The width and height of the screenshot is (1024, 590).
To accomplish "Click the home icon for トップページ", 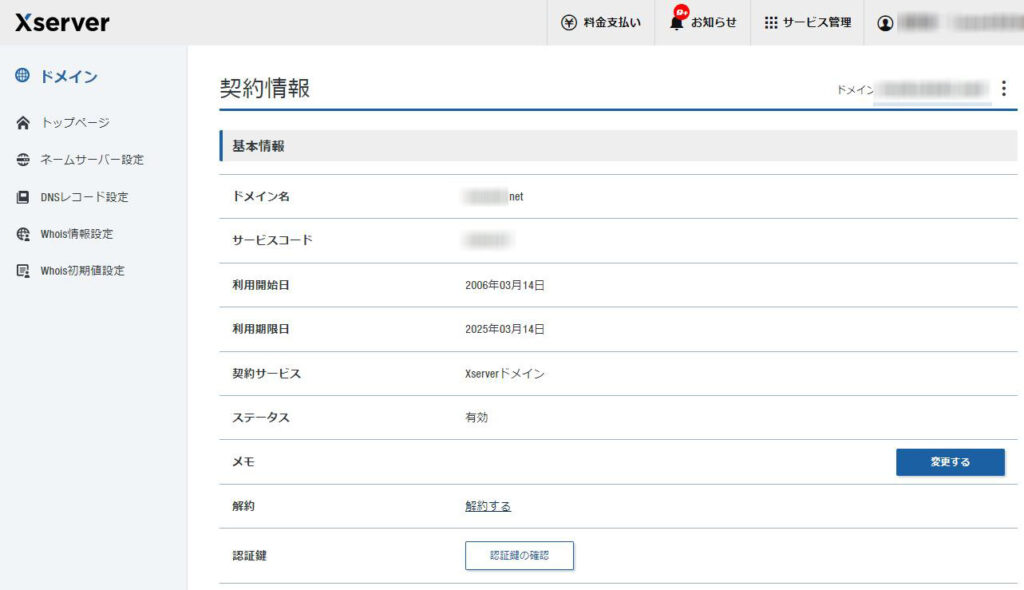I will [23, 123].
